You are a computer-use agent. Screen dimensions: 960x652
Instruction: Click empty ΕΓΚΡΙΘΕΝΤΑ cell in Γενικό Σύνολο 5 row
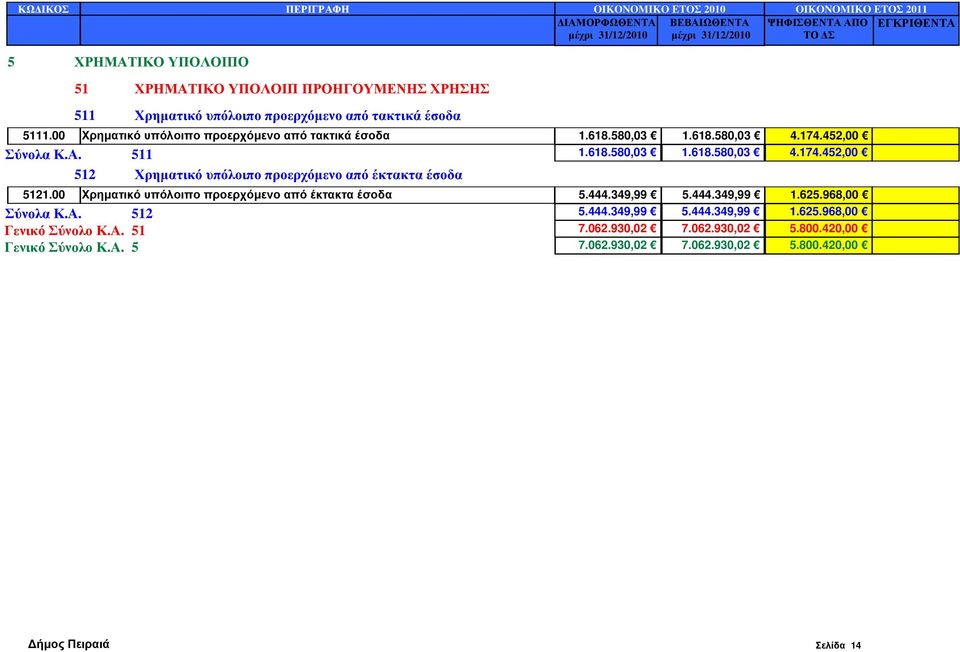coord(916,245)
